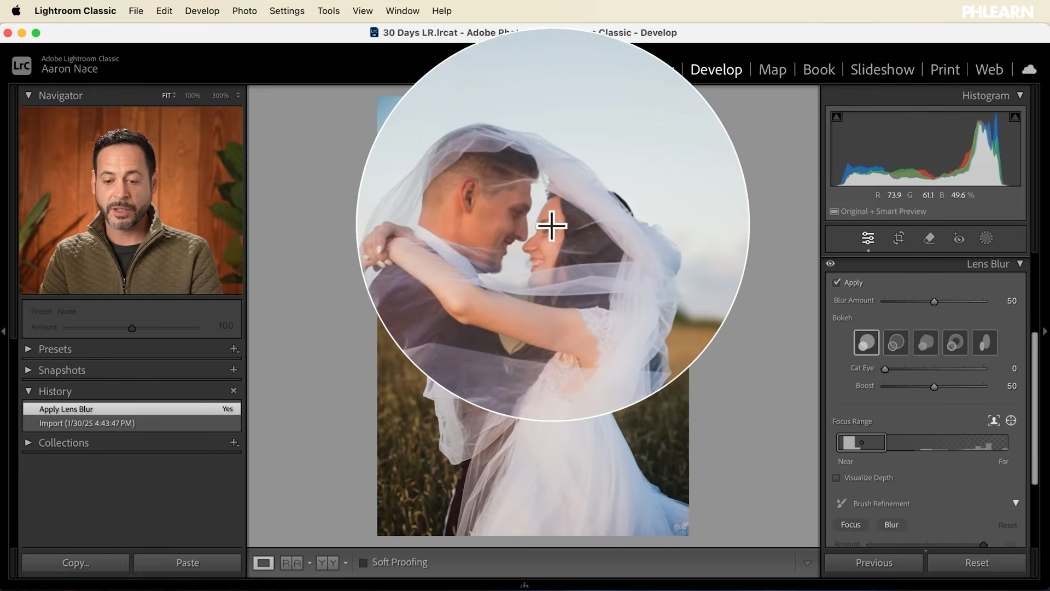The image size is (1050, 591).
Task: Expand the Snapshots panel
Action: [x=28, y=369]
